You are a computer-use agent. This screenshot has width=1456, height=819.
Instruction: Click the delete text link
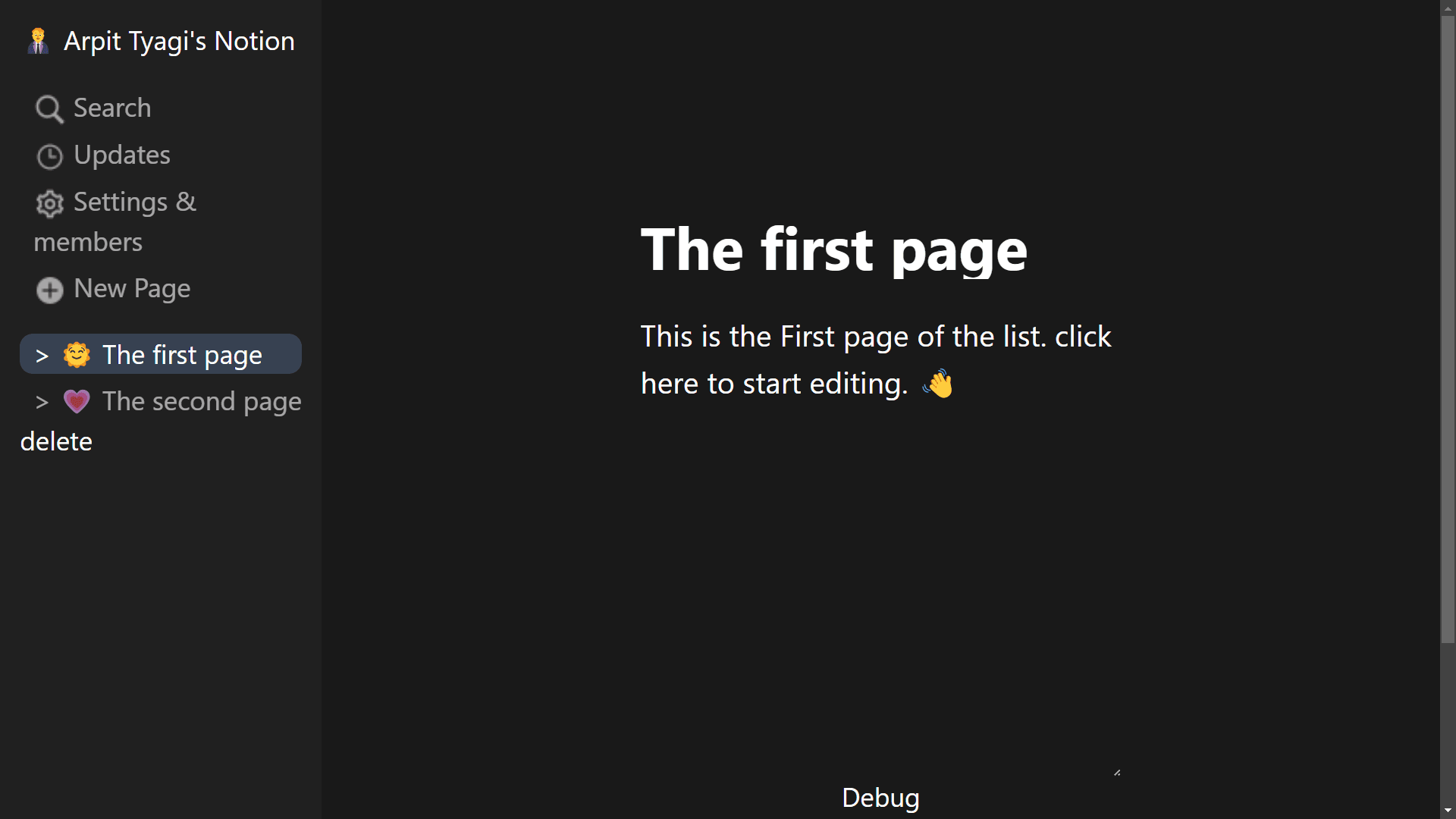(x=56, y=440)
